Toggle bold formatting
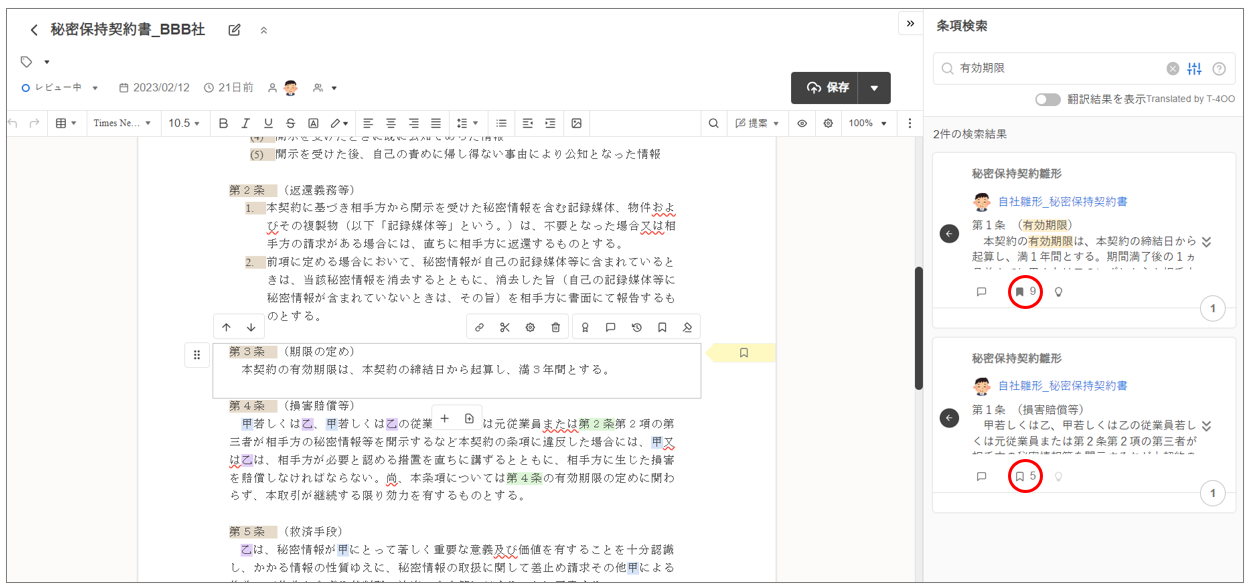Screen dimensions: 1250x586 point(224,123)
